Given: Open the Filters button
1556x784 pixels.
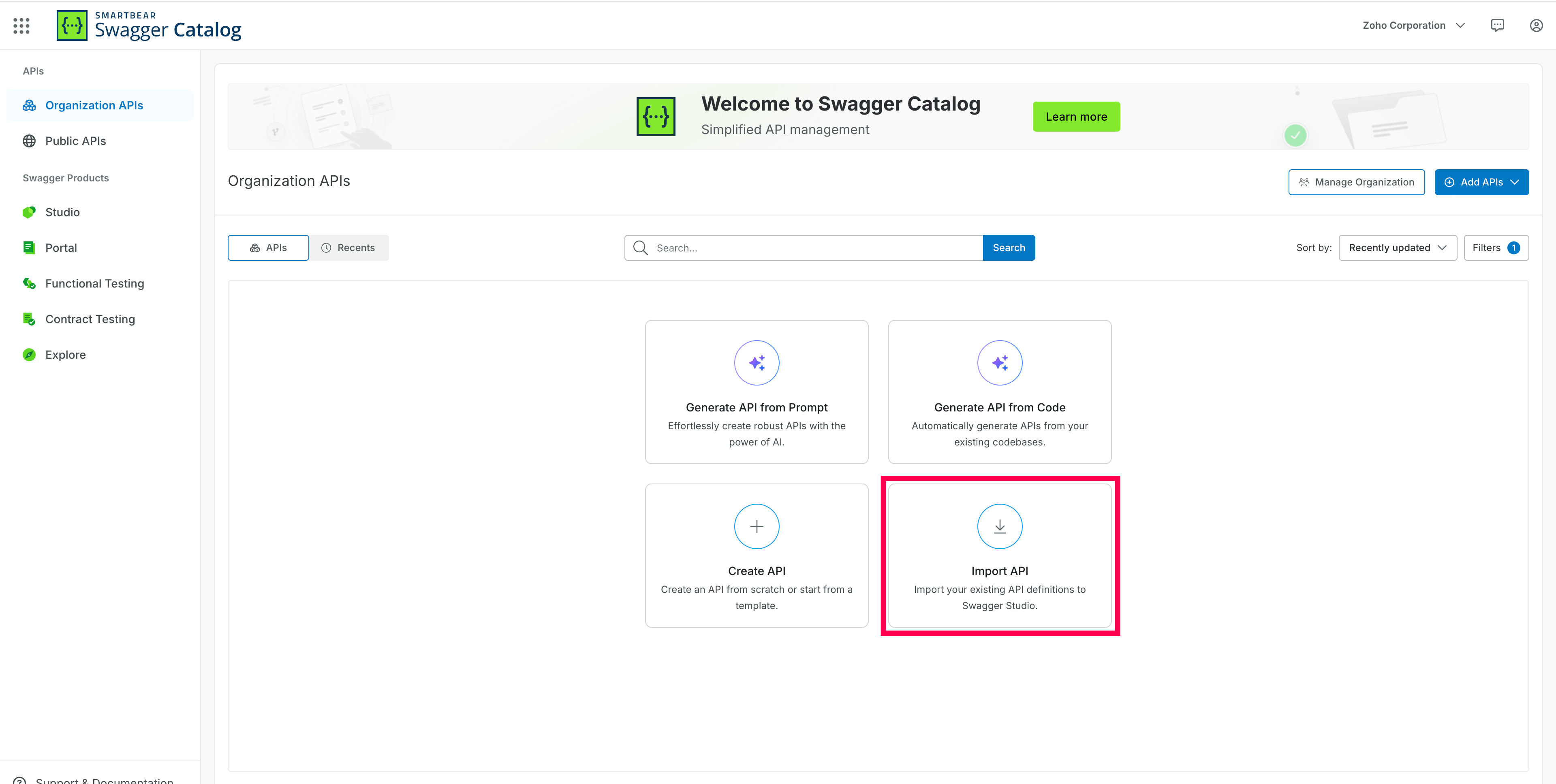Looking at the screenshot, I should [1496, 248].
